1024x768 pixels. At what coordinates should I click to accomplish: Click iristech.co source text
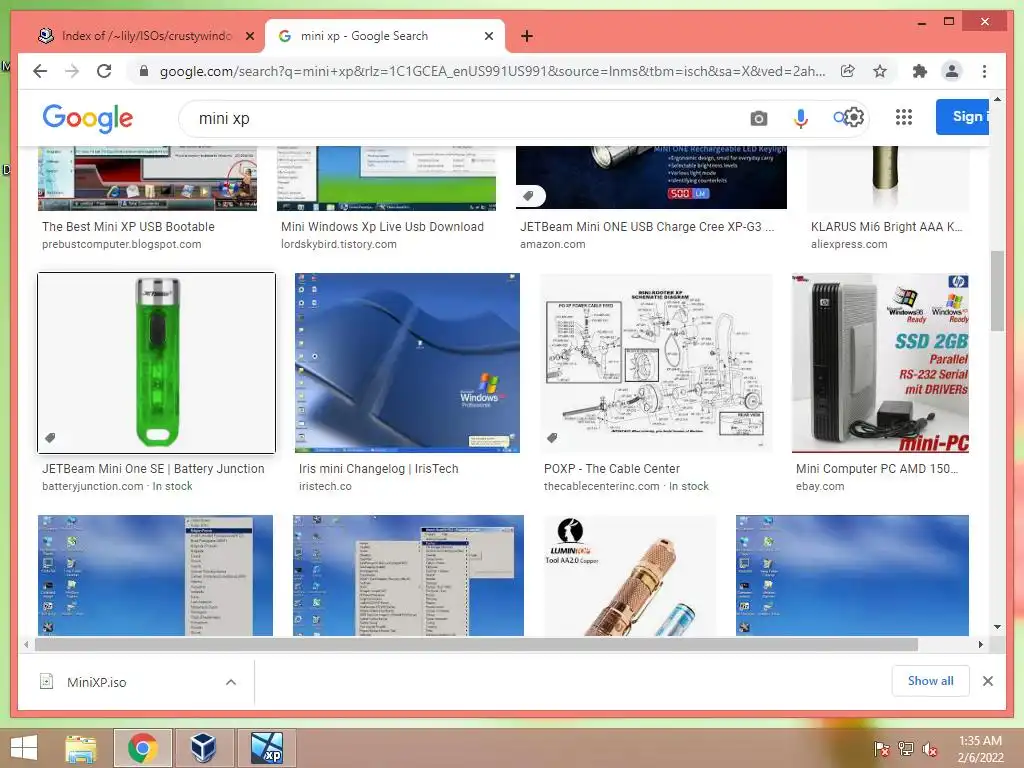(325, 487)
